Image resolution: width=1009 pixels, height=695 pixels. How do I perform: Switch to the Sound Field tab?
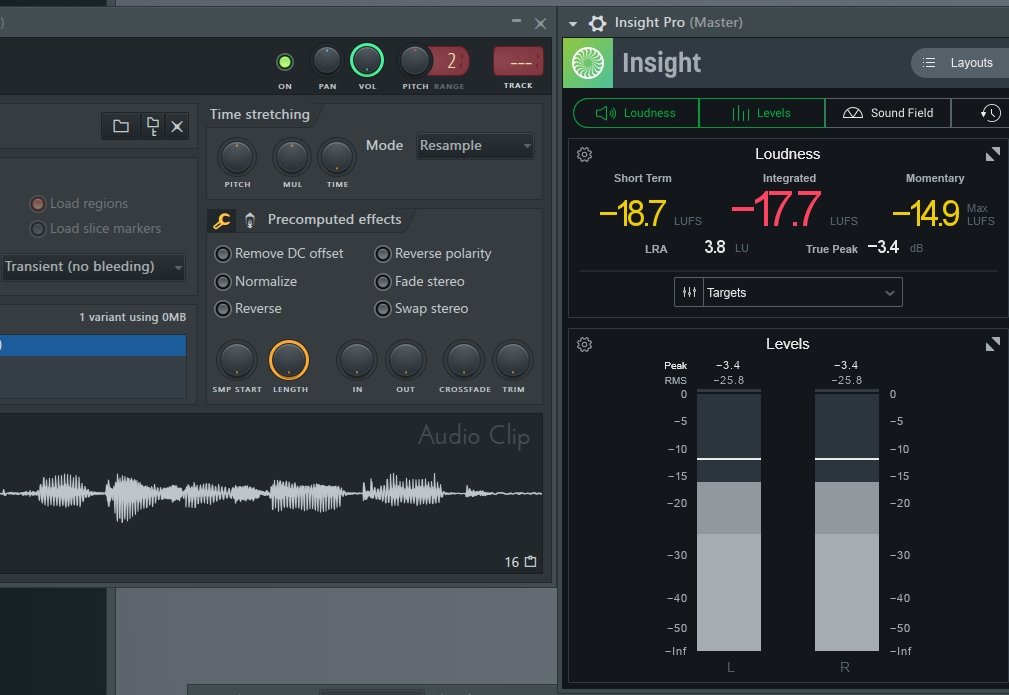tap(887, 113)
